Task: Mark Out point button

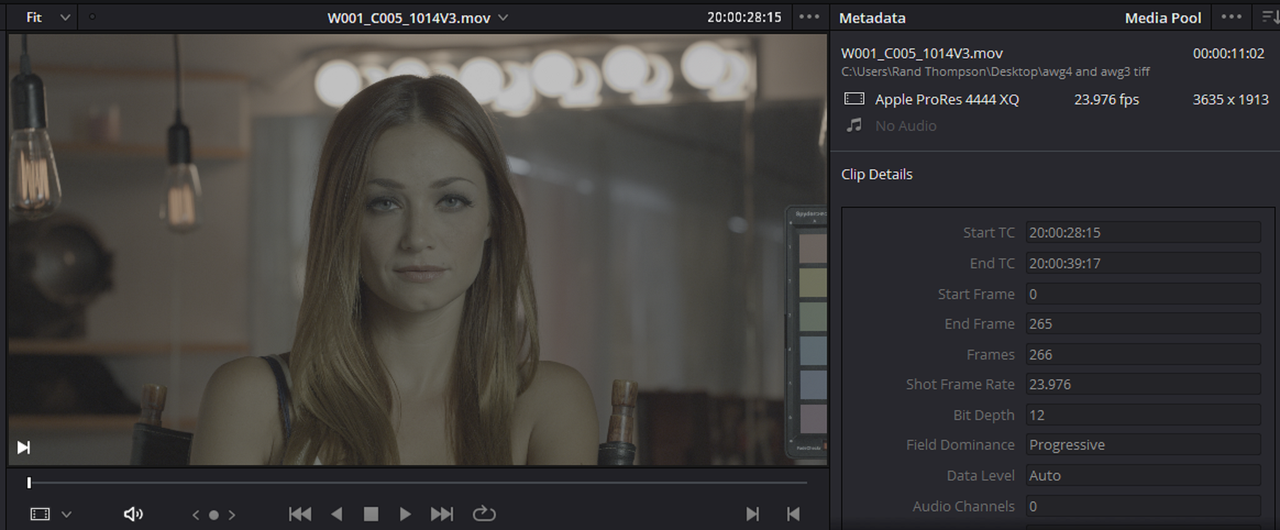Action: pyautogui.click(x=793, y=514)
